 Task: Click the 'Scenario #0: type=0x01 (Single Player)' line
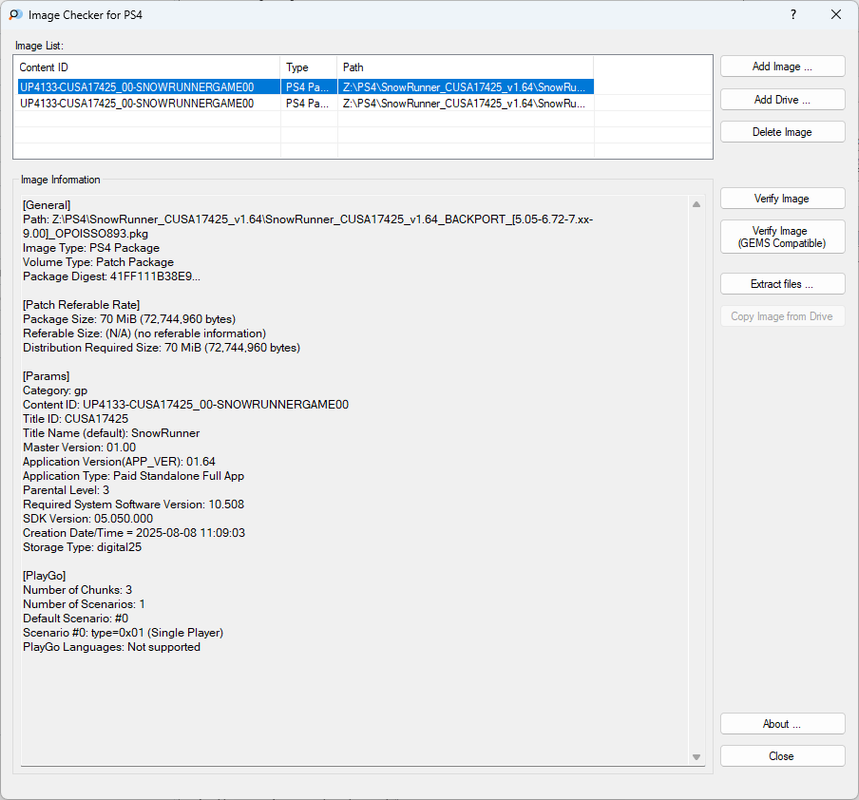coord(123,633)
